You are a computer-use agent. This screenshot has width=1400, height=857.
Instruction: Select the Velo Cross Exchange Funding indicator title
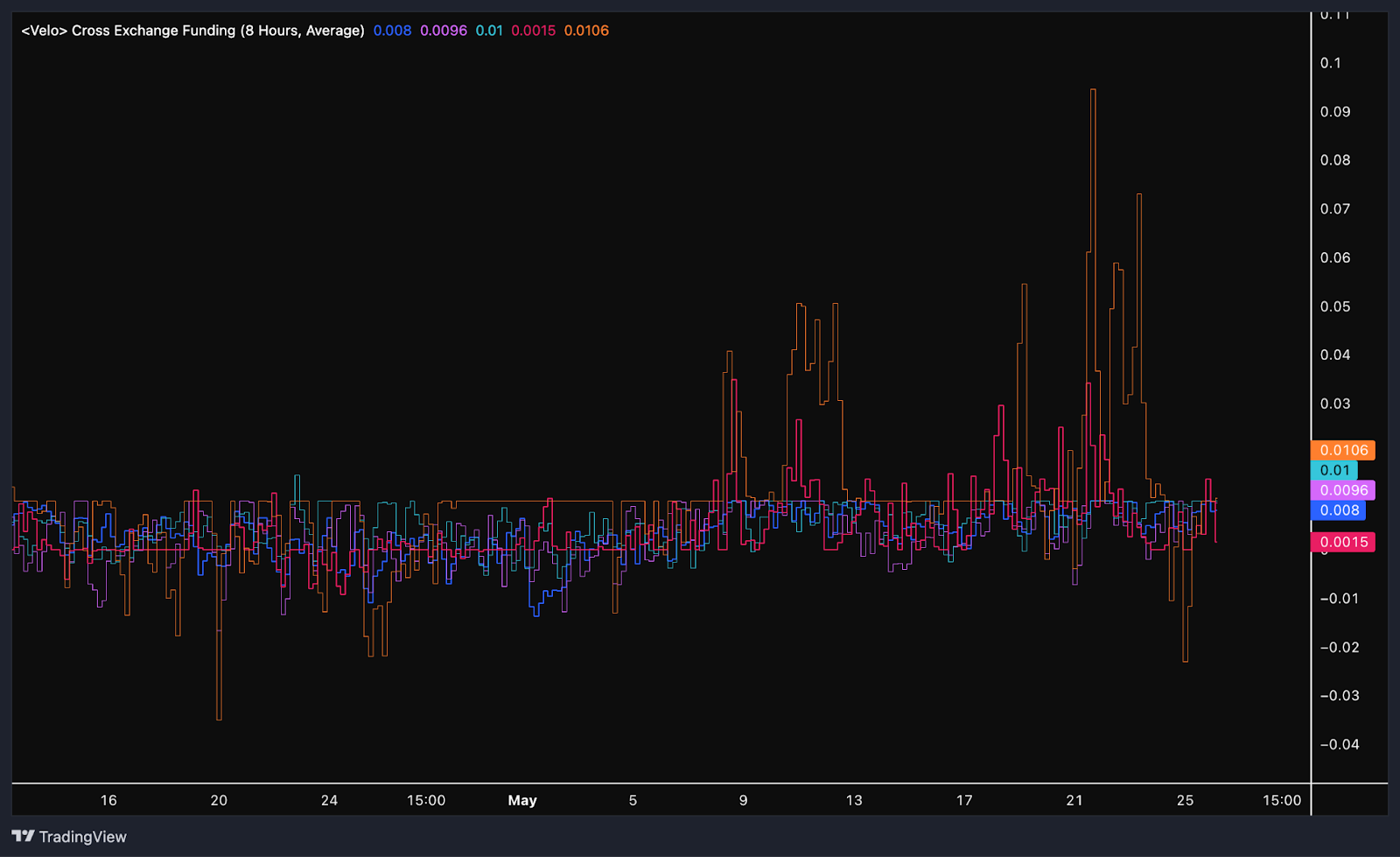click(x=192, y=31)
